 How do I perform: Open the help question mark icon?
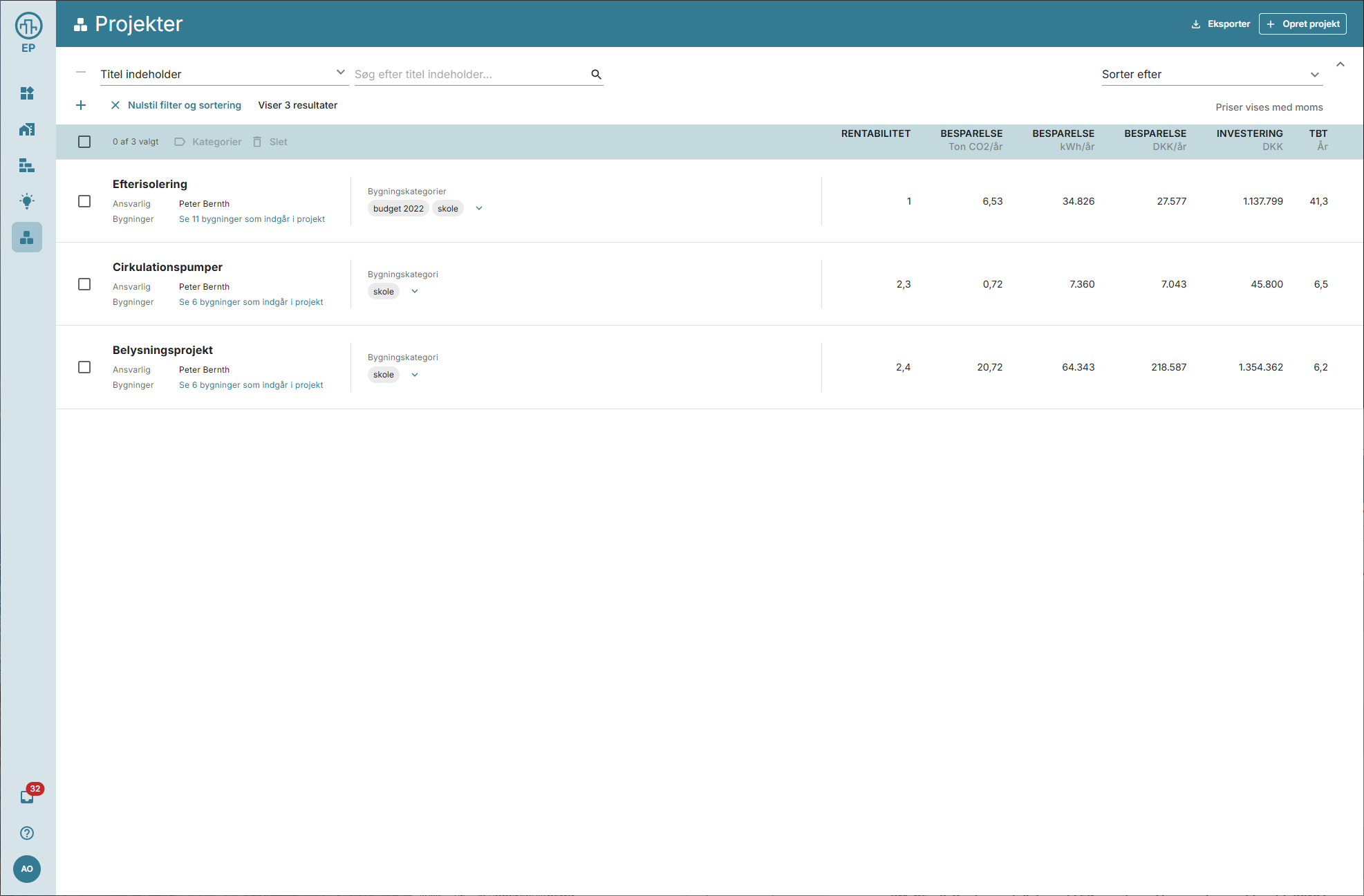(x=27, y=833)
